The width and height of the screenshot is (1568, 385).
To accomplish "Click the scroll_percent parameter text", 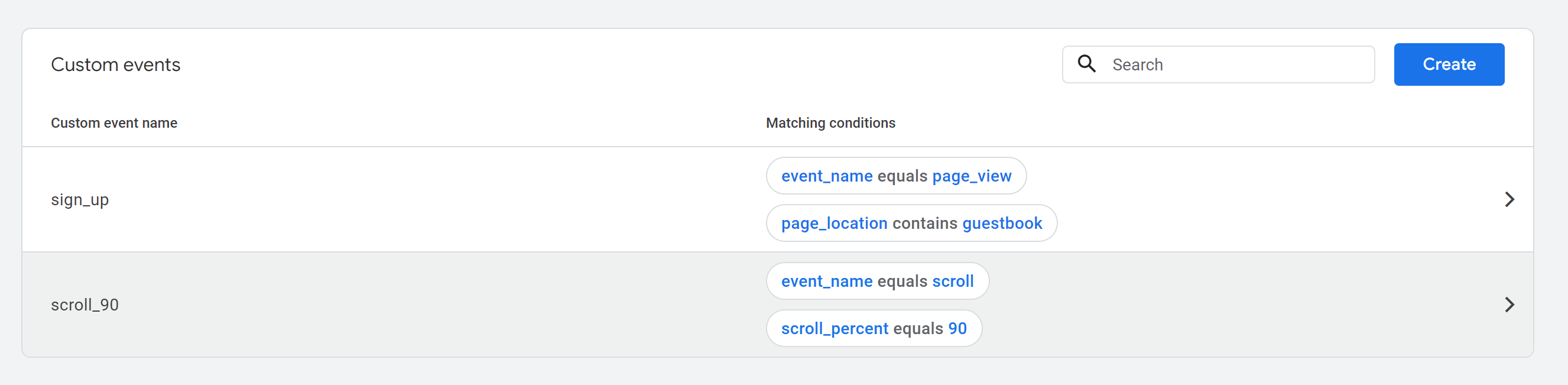I will click(835, 329).
